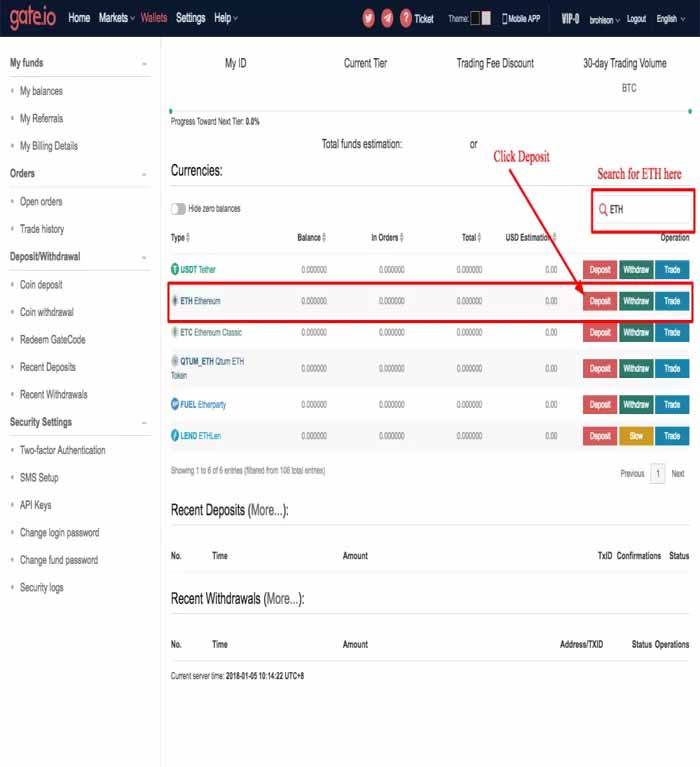Sort by Type column arrows
The width and height of the screenshot is (700, 767).
(188, 238)
